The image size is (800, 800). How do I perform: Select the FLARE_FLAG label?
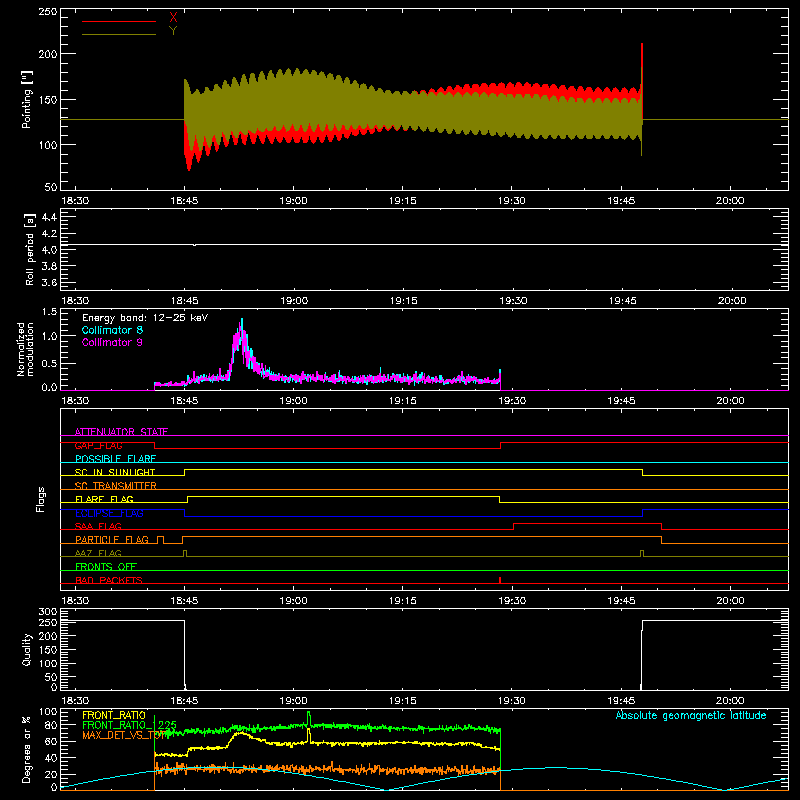coord(104,499)
